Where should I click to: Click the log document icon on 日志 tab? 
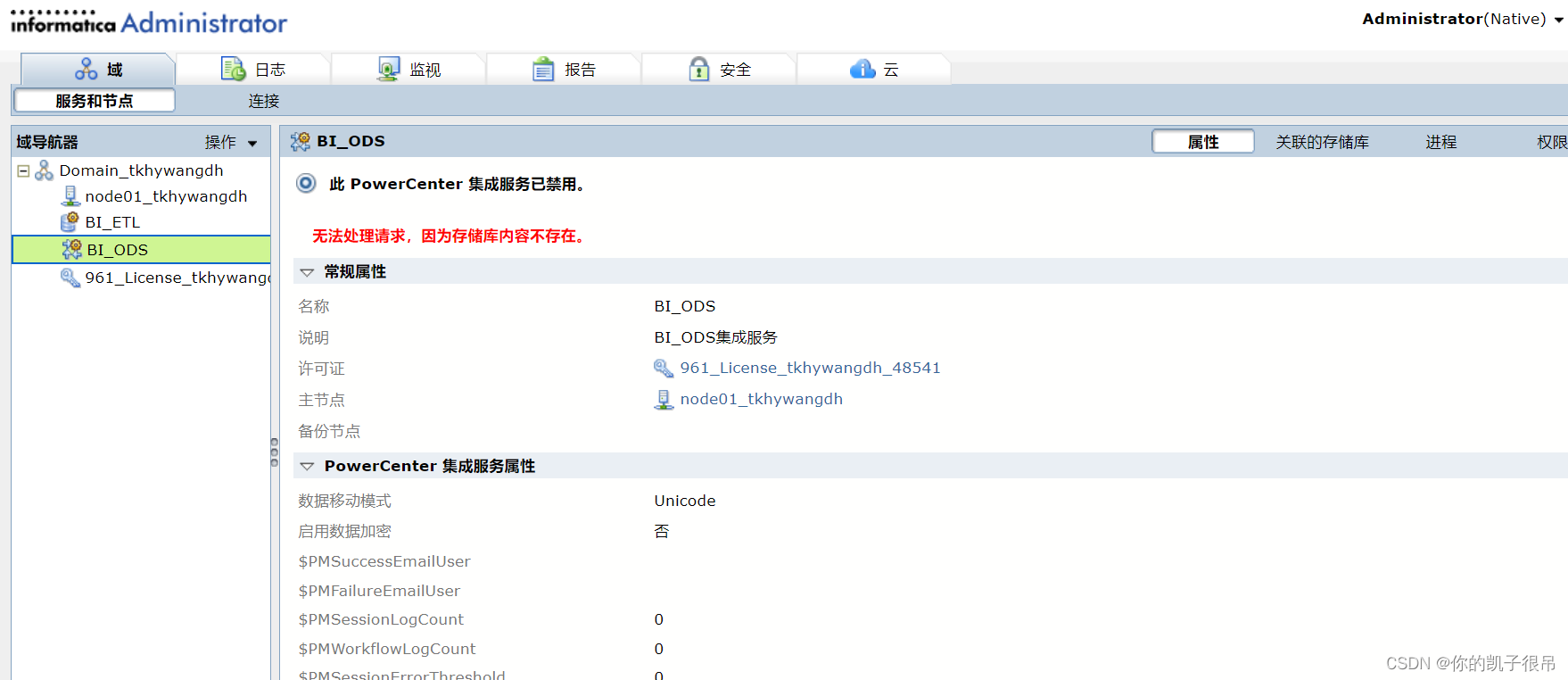coord(234,69)
